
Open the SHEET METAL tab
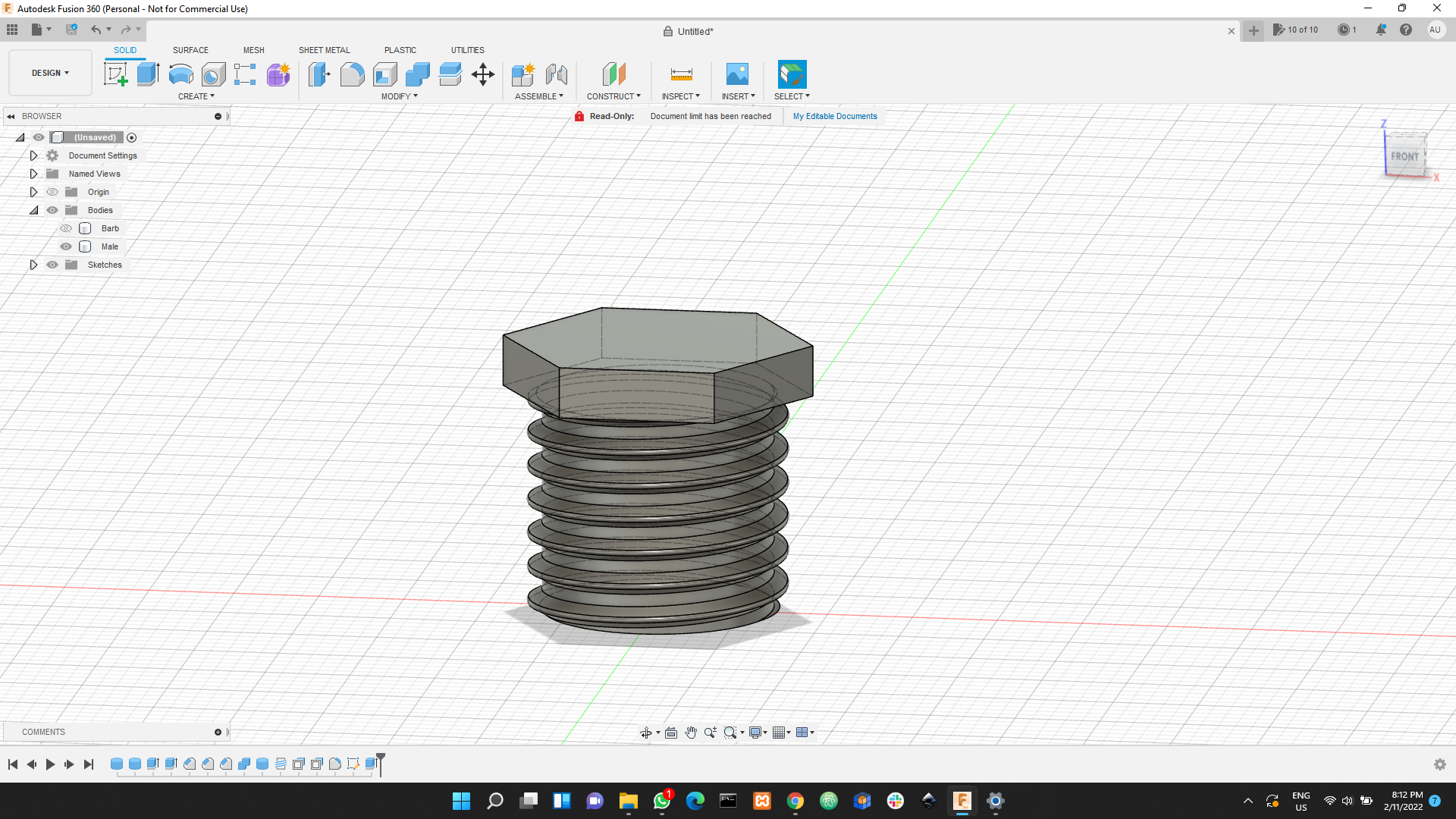[324, 50]
